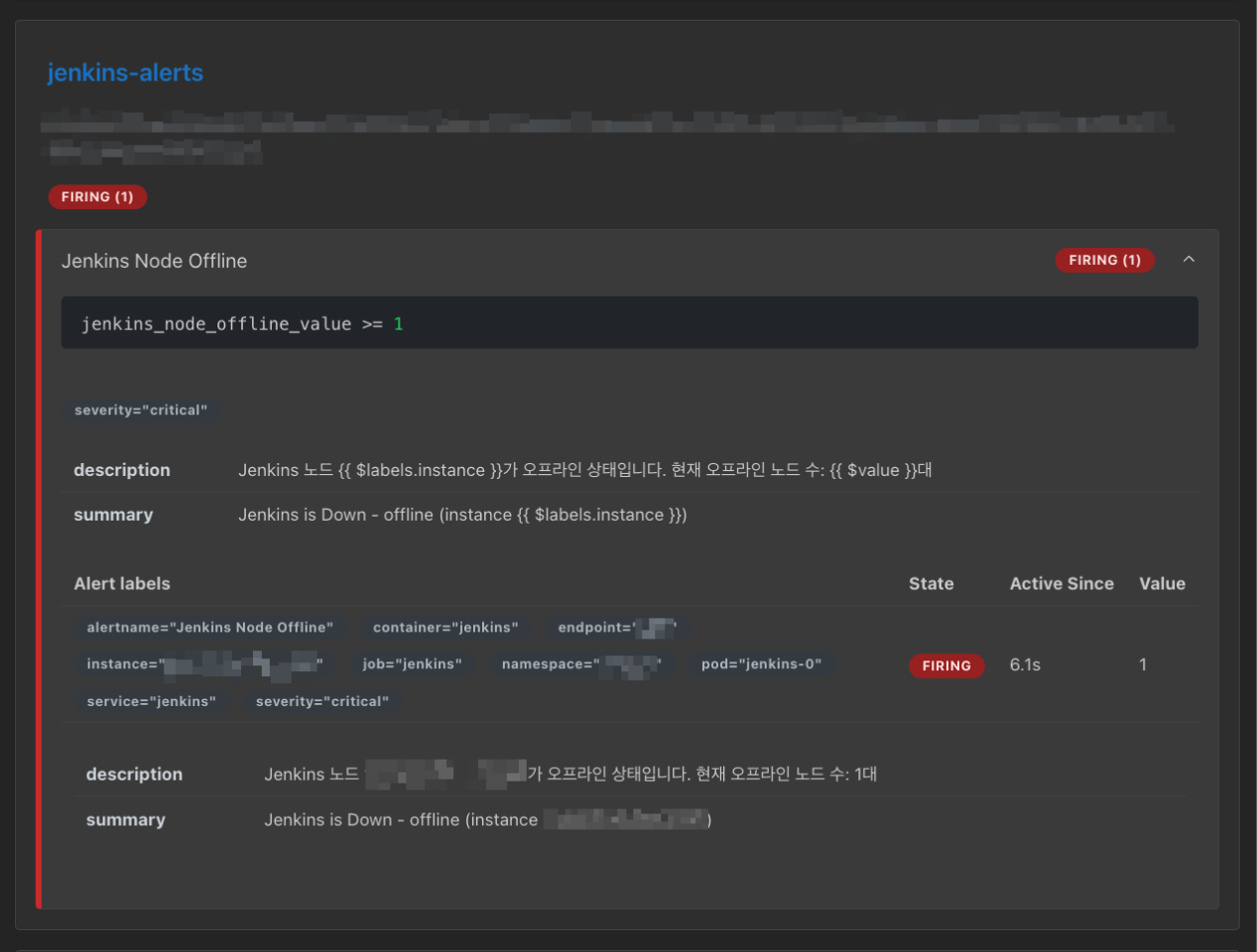Click the rule summary template text

coord(462,515)
